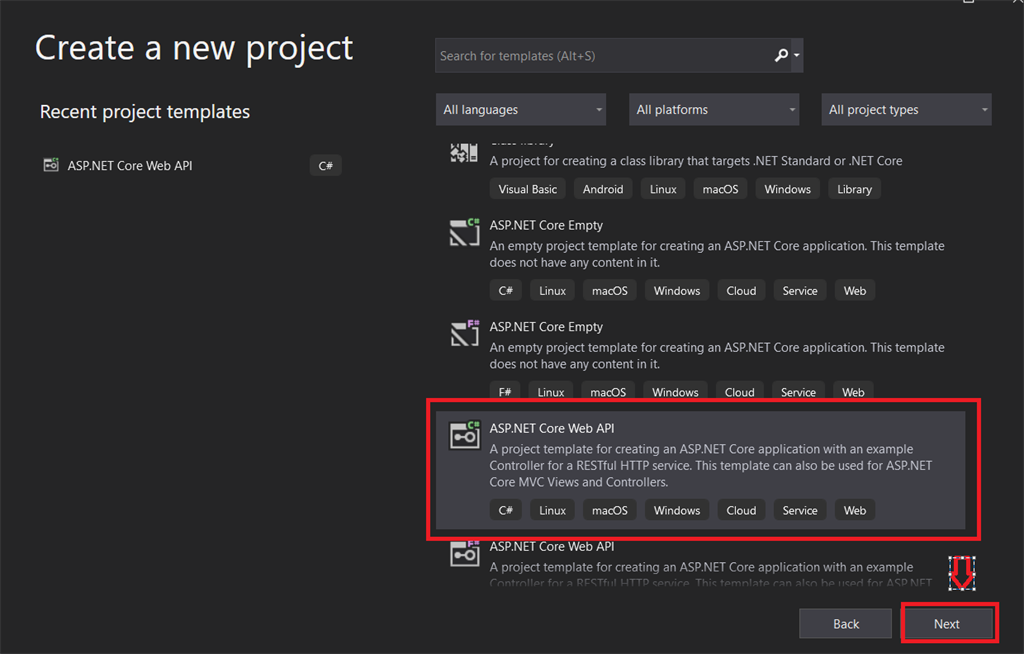Click the C# ASP.NET Core Empty template icon
The image size is (1024, 654).
click(465, 232)
